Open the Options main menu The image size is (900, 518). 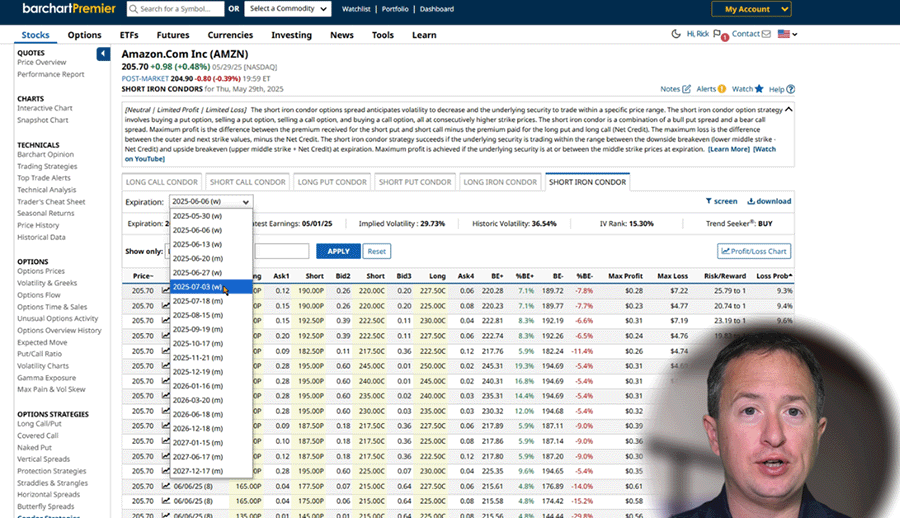coord(84,35)
